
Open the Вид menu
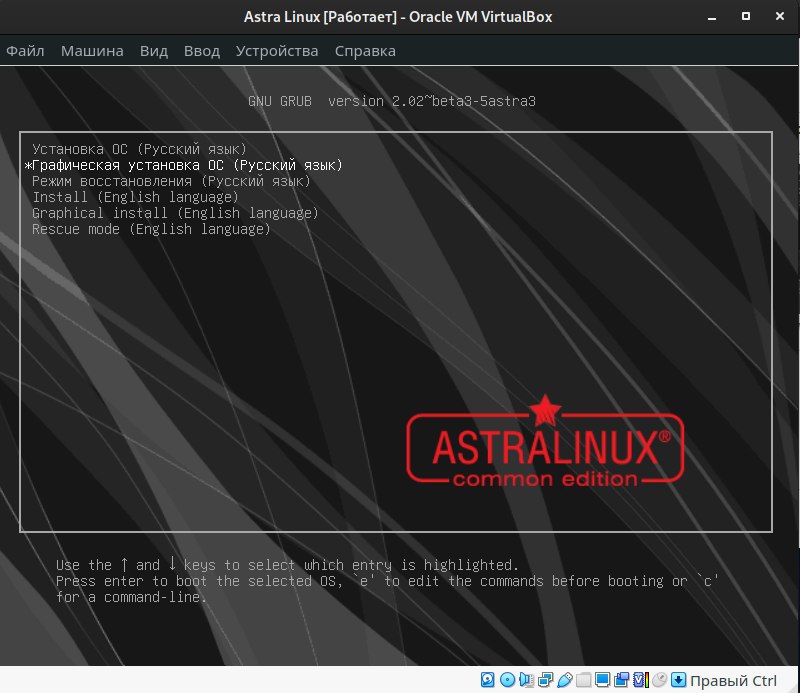point(154,51)
